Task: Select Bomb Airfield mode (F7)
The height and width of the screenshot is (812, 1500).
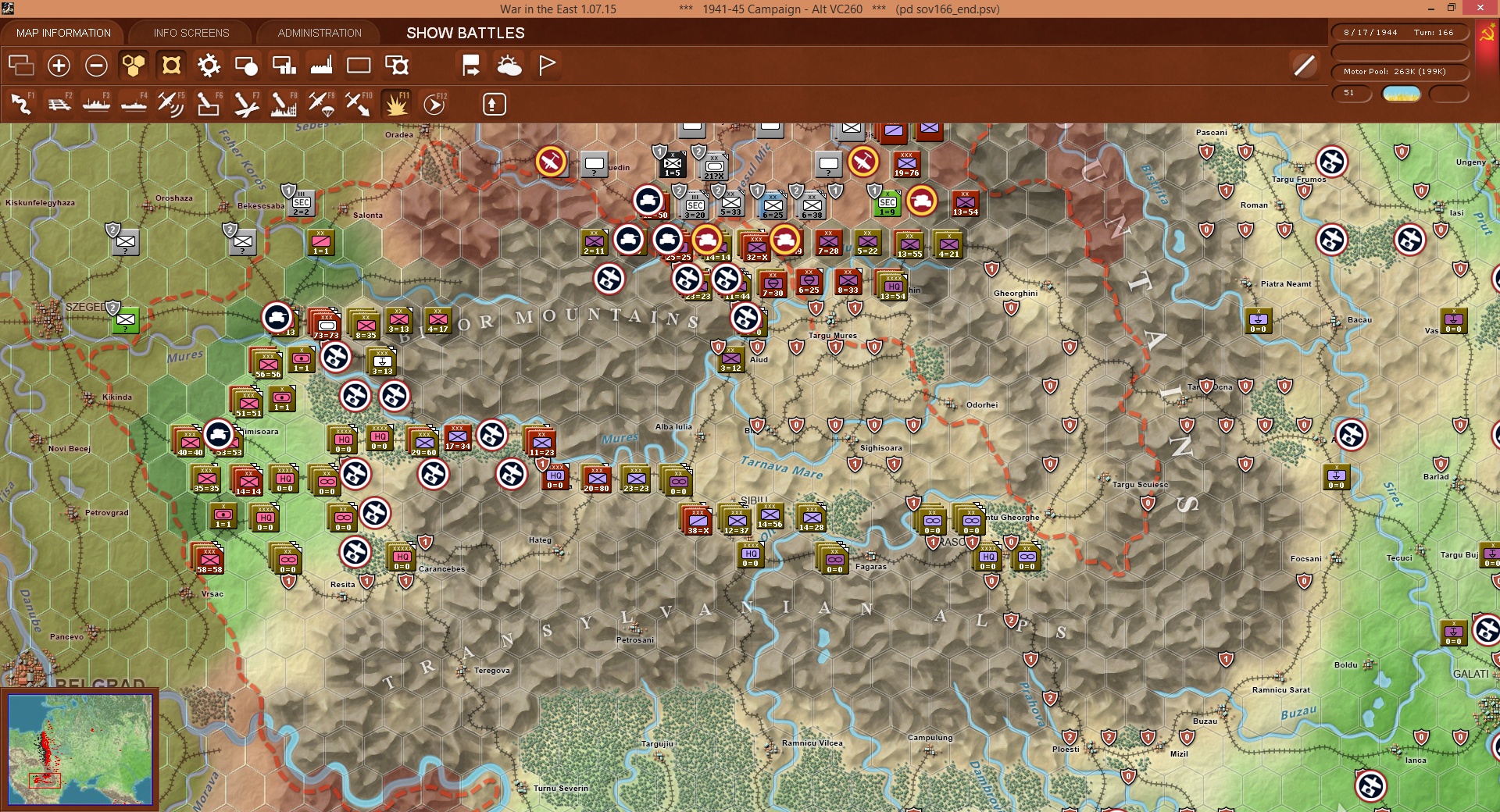Action: [246, 104]
